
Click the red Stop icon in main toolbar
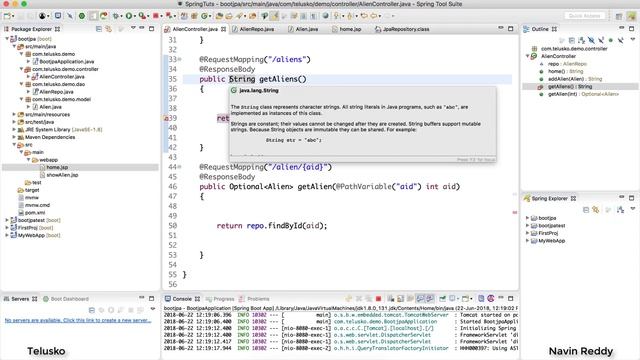(156, 16)
